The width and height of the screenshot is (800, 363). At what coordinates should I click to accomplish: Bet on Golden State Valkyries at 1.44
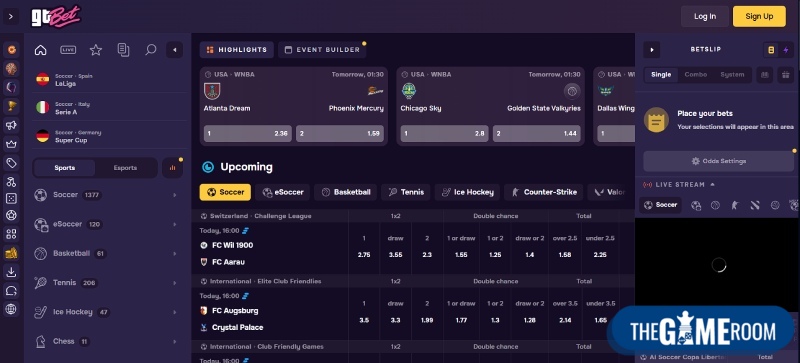click(537, 134)
